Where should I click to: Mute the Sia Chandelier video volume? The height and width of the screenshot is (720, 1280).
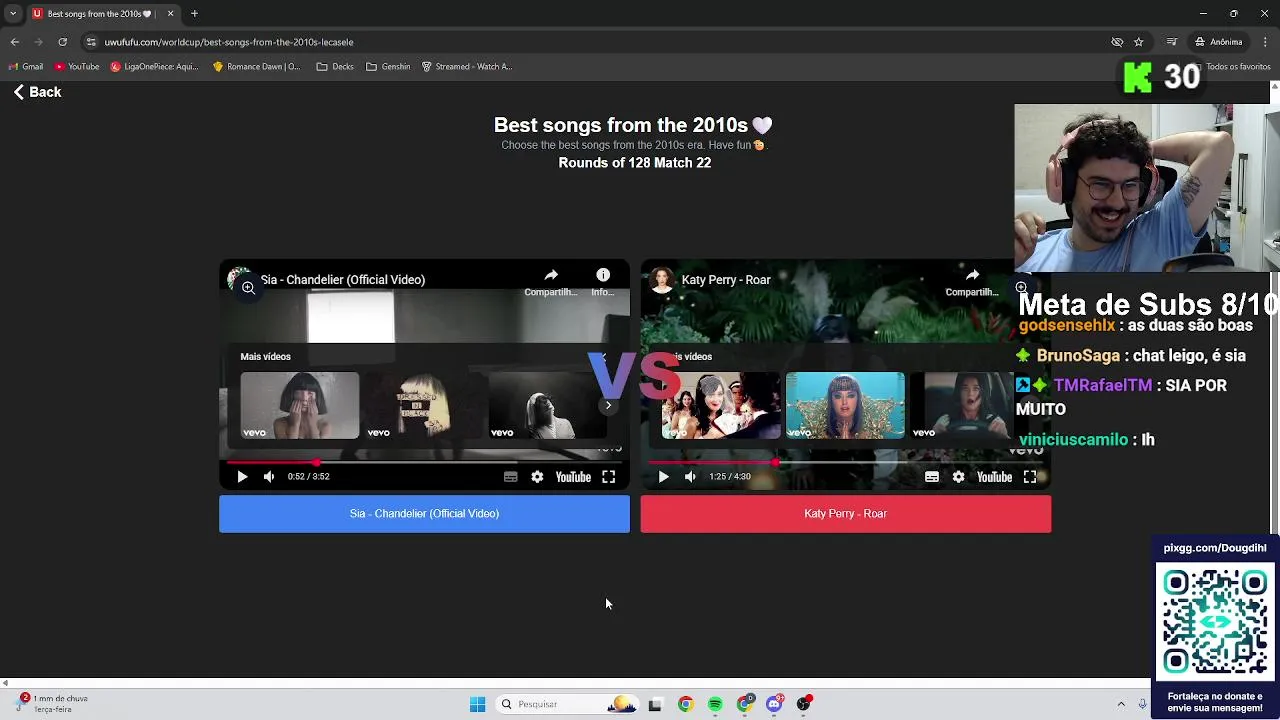pyautogui.click(x=269, y=477)
